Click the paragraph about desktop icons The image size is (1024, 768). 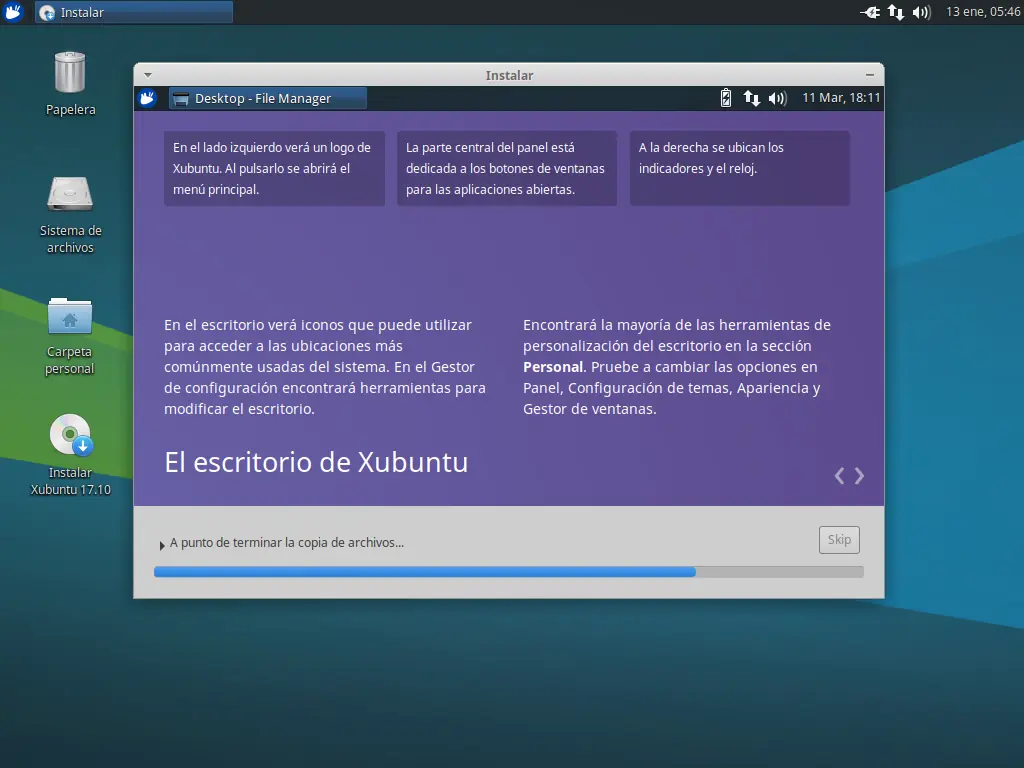click(325, 367)
